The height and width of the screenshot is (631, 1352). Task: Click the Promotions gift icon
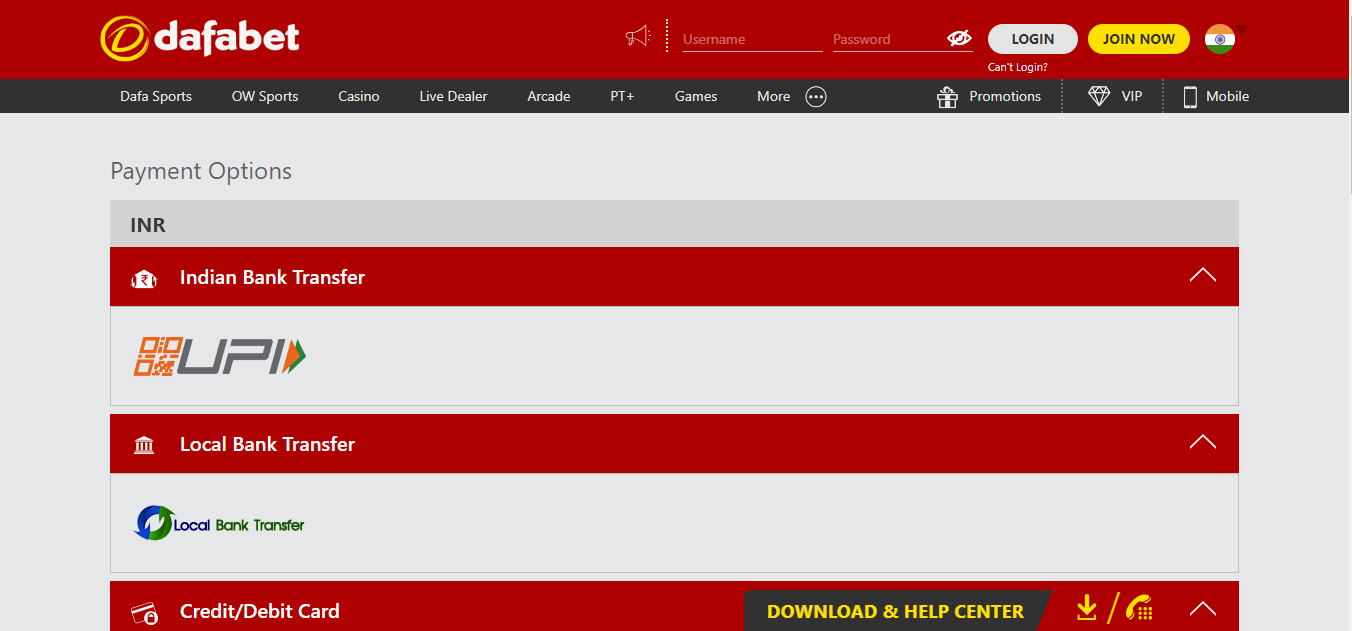[x=947, y=97]
